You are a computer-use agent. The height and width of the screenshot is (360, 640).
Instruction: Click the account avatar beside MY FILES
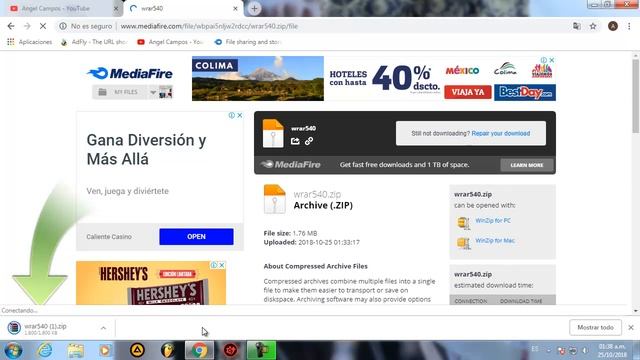(x=166, y=92)
